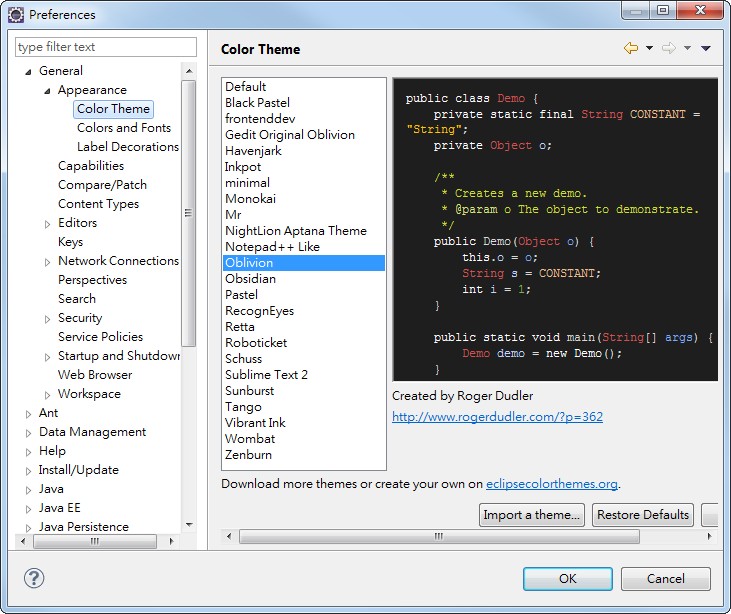Click the tree vertical scrollbar down arrow
The width and height of the screenshot is (731, 614).
coord(189,525)
